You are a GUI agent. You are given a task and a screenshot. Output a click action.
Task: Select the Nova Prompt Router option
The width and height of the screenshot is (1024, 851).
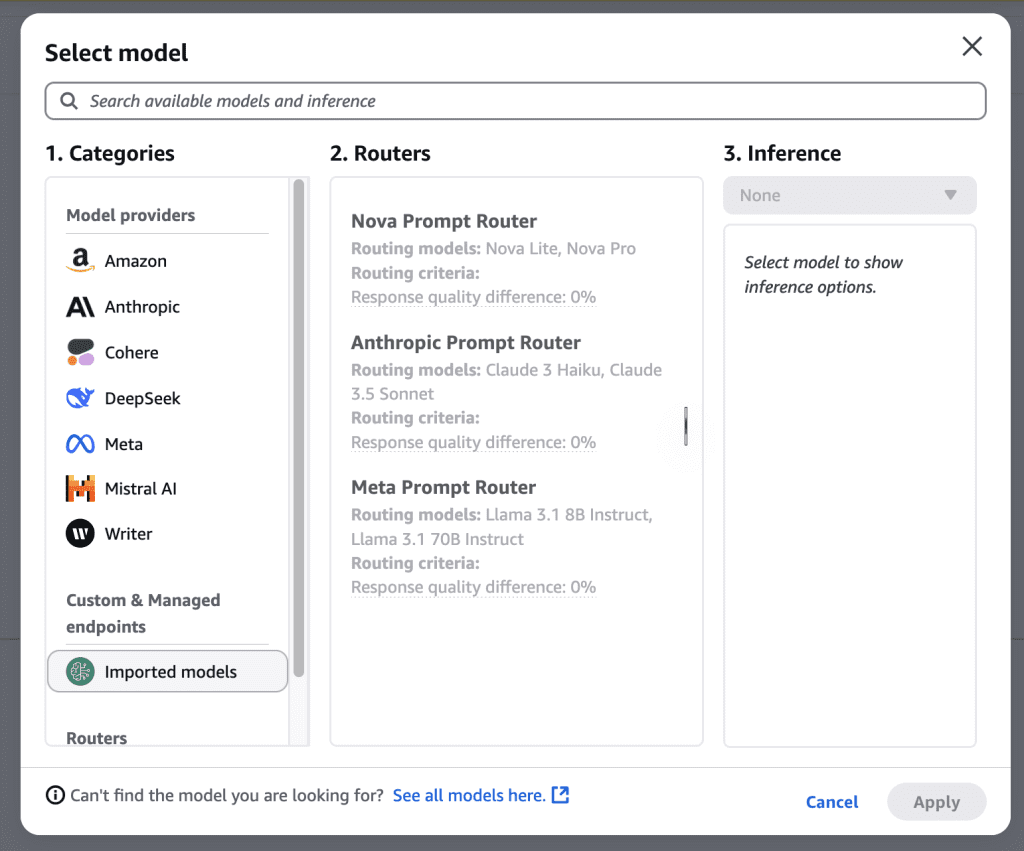pyautogui.click(x=444, y=222)
